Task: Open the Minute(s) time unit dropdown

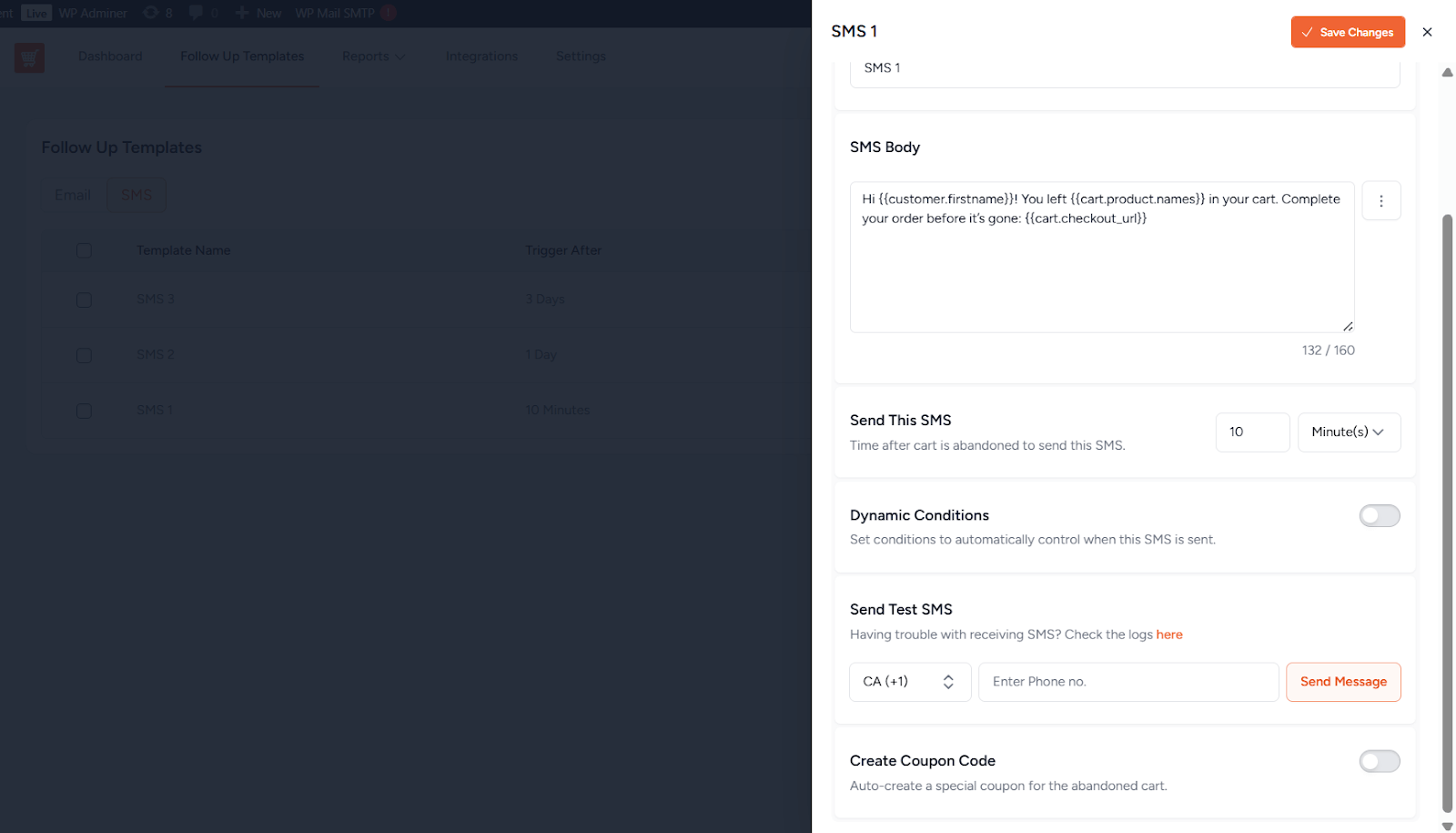Action: point(1349,432)
